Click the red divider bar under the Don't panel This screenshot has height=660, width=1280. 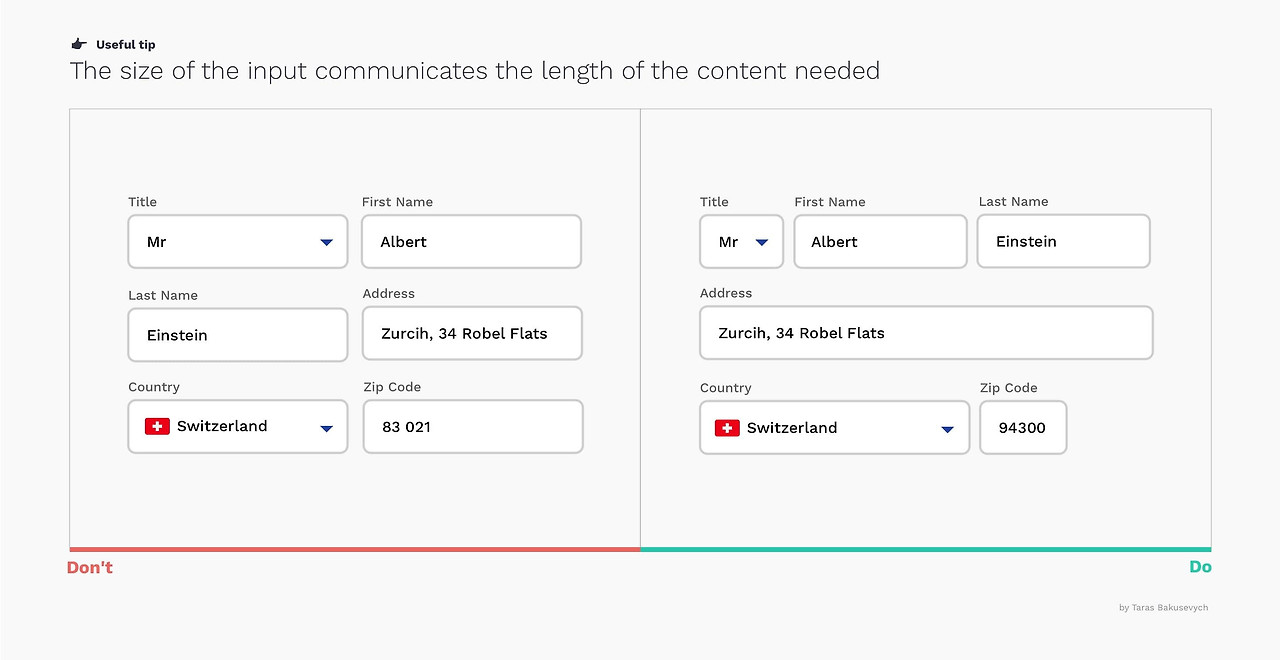pyautogui.click(x=354, y=548)
